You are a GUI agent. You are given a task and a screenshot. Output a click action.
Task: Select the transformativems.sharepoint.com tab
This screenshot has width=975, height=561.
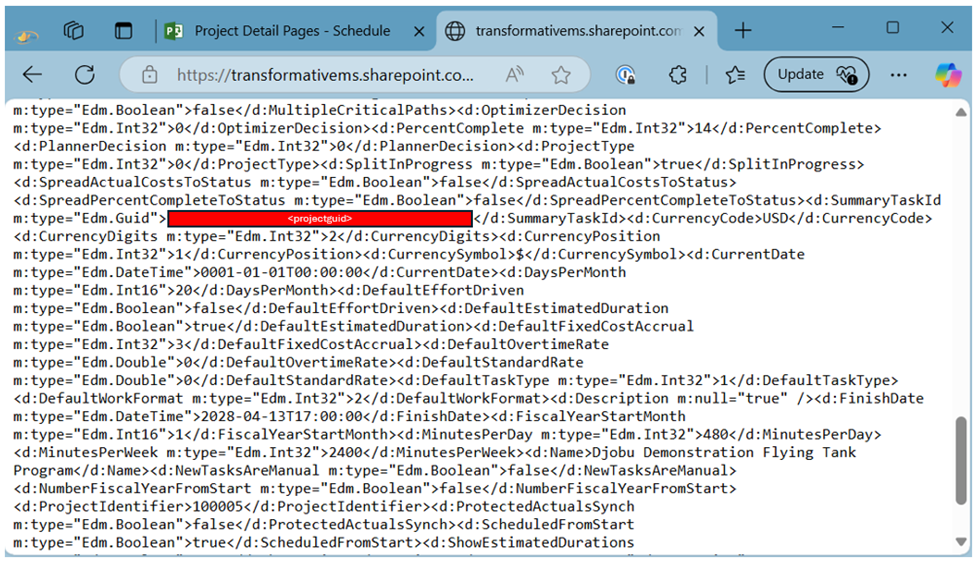(578, 30)
